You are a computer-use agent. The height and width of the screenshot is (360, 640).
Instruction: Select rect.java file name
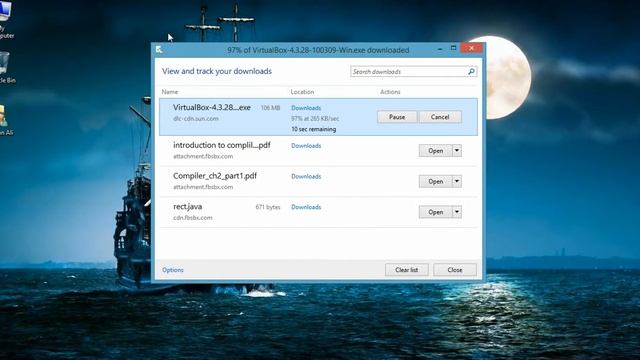(x=187, y=207)
